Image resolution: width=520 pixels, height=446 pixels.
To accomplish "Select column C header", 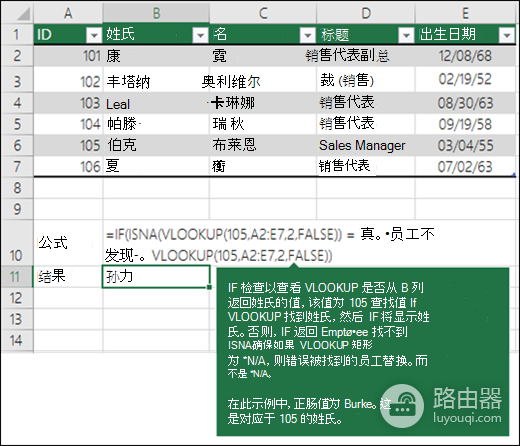I will [x=263, y=13].
